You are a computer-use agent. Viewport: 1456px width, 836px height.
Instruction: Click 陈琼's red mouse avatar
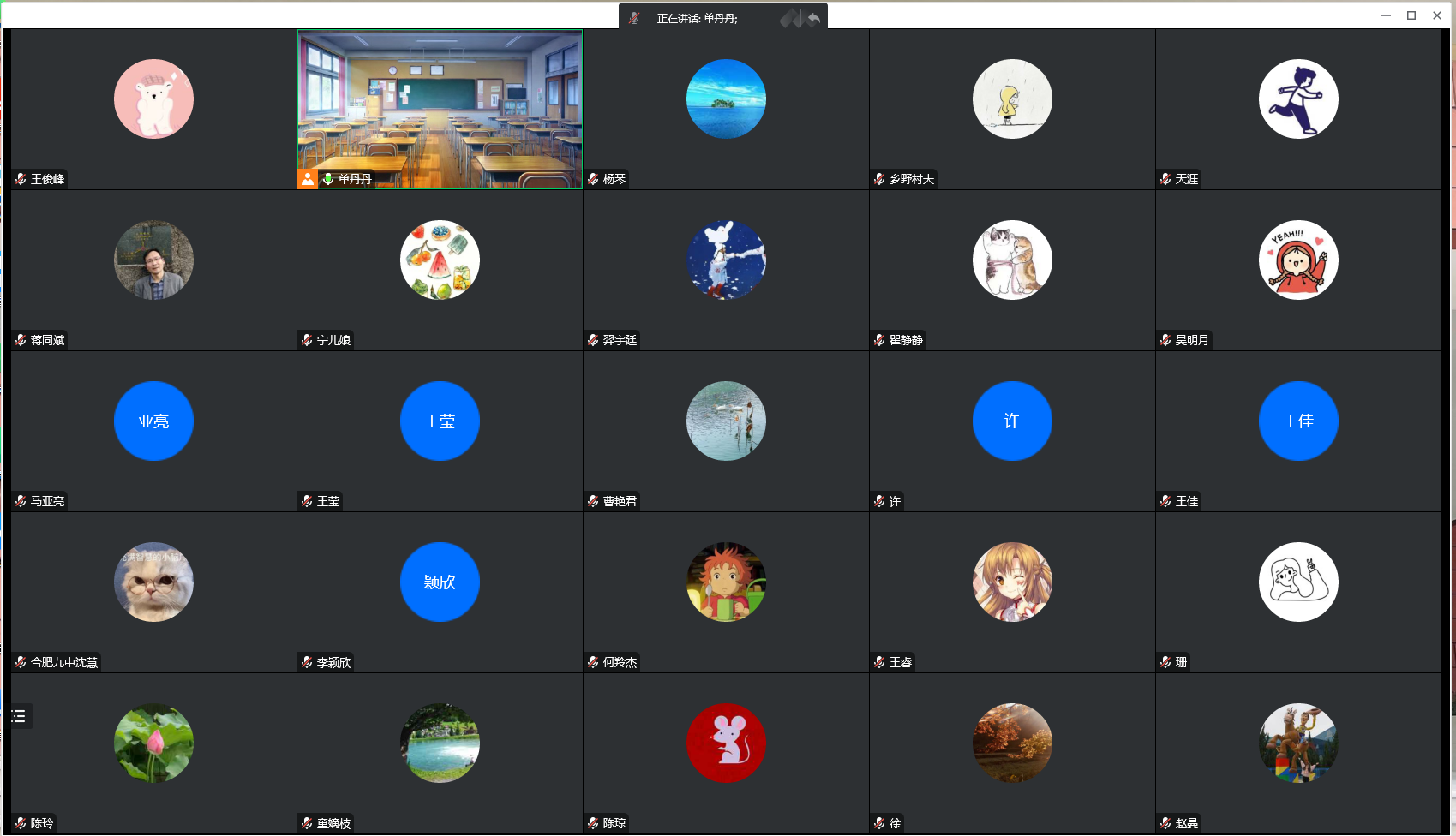click(726, 743)
